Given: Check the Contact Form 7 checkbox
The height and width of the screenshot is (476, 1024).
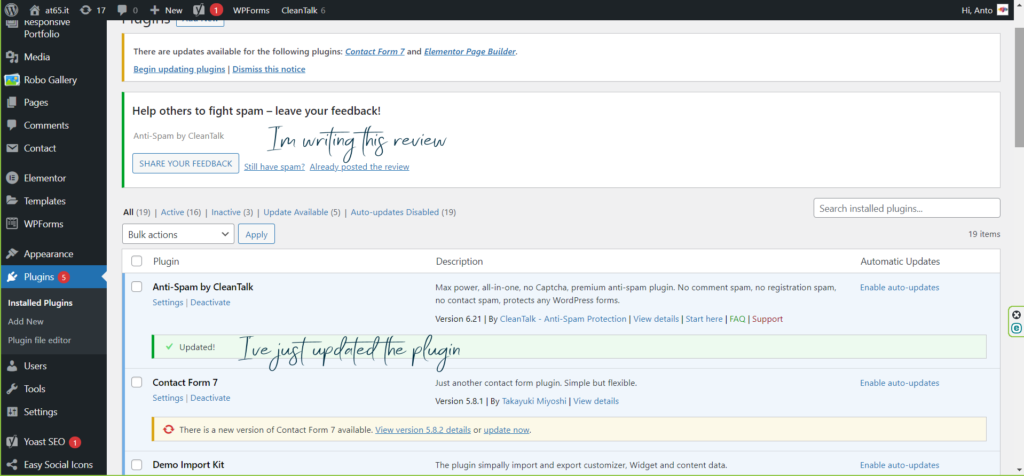Looking at the screenshot, I should (x=136, y=382).
